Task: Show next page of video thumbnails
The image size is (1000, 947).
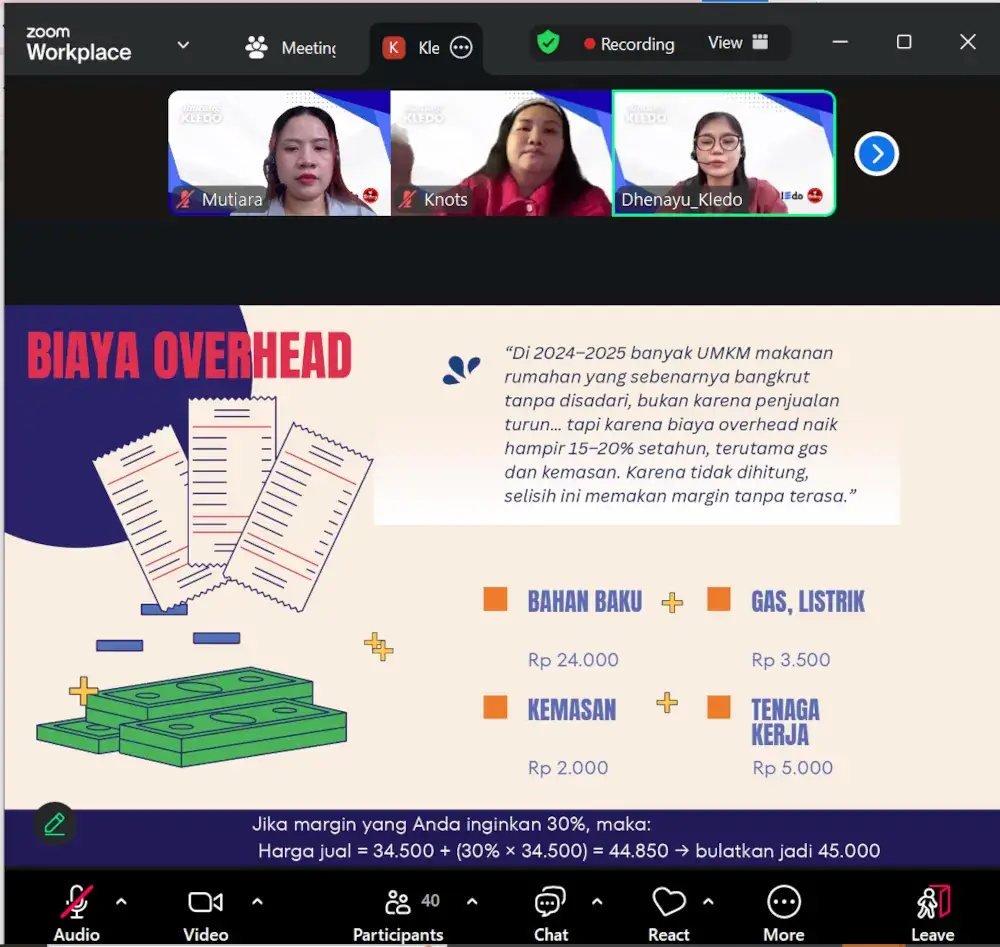Action: [876, 154]
